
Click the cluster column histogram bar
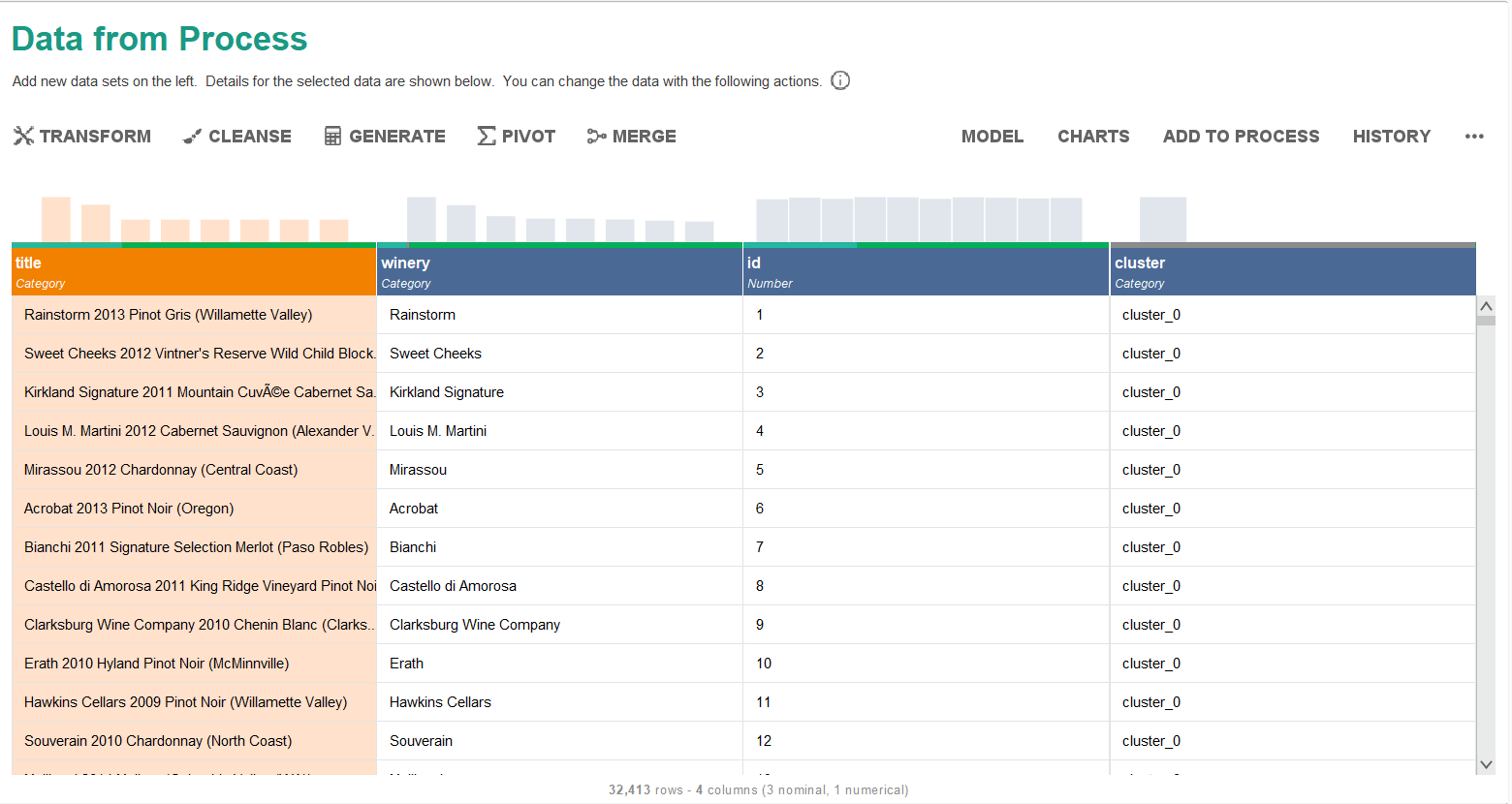(1163, 219)
